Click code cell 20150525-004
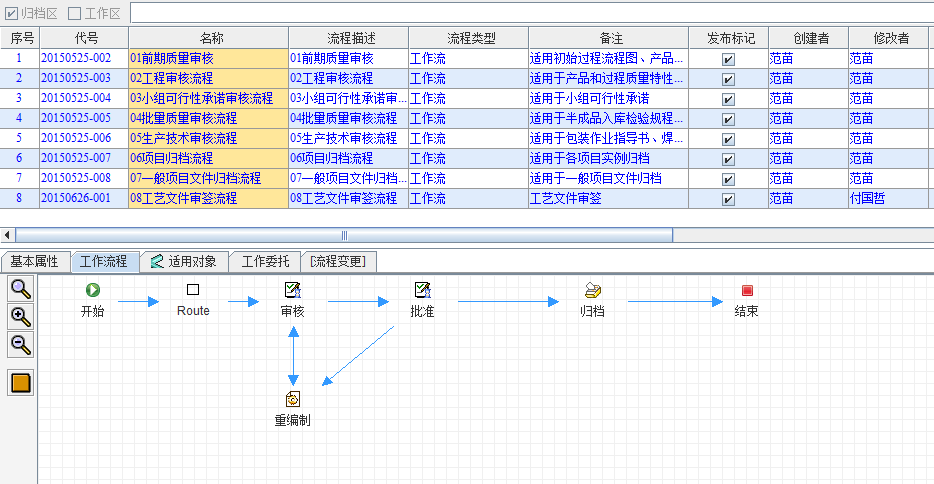This screenshot has height=484, width=934. (x=84, y=98)
